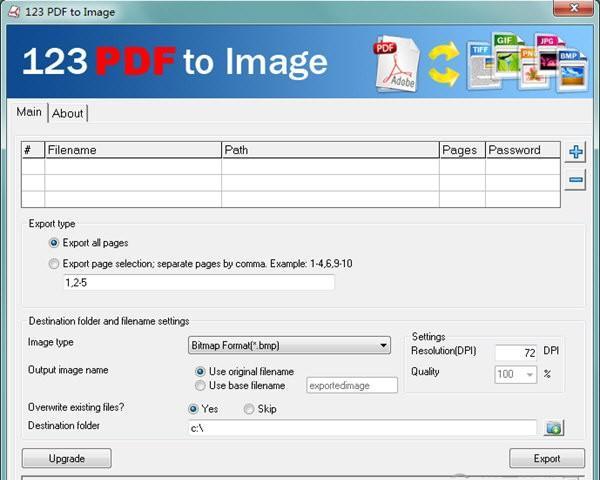Add a PDF file with the plus icon
600x480 pixels.
click(576, 152)
